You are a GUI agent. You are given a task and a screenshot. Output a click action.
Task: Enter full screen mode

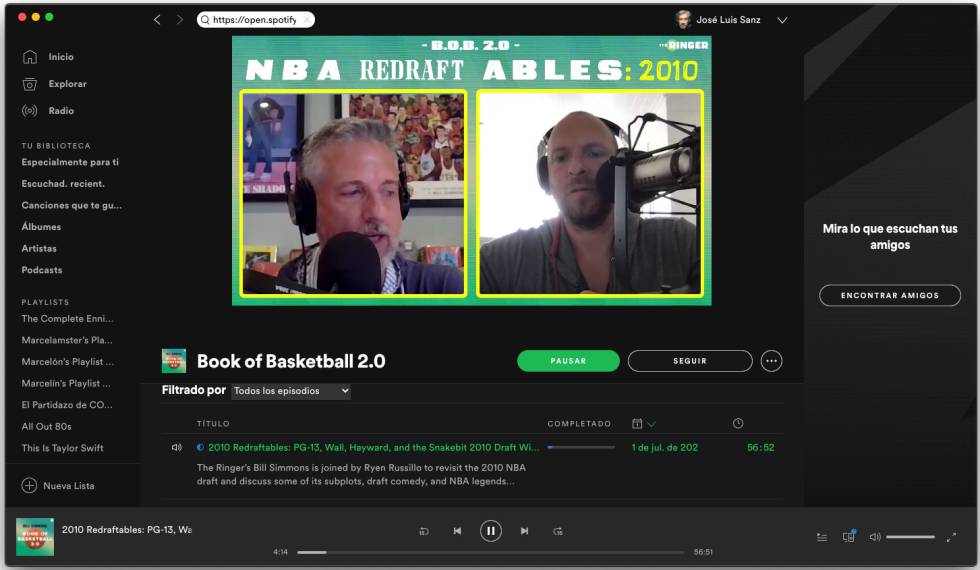(x=951, y=537)
